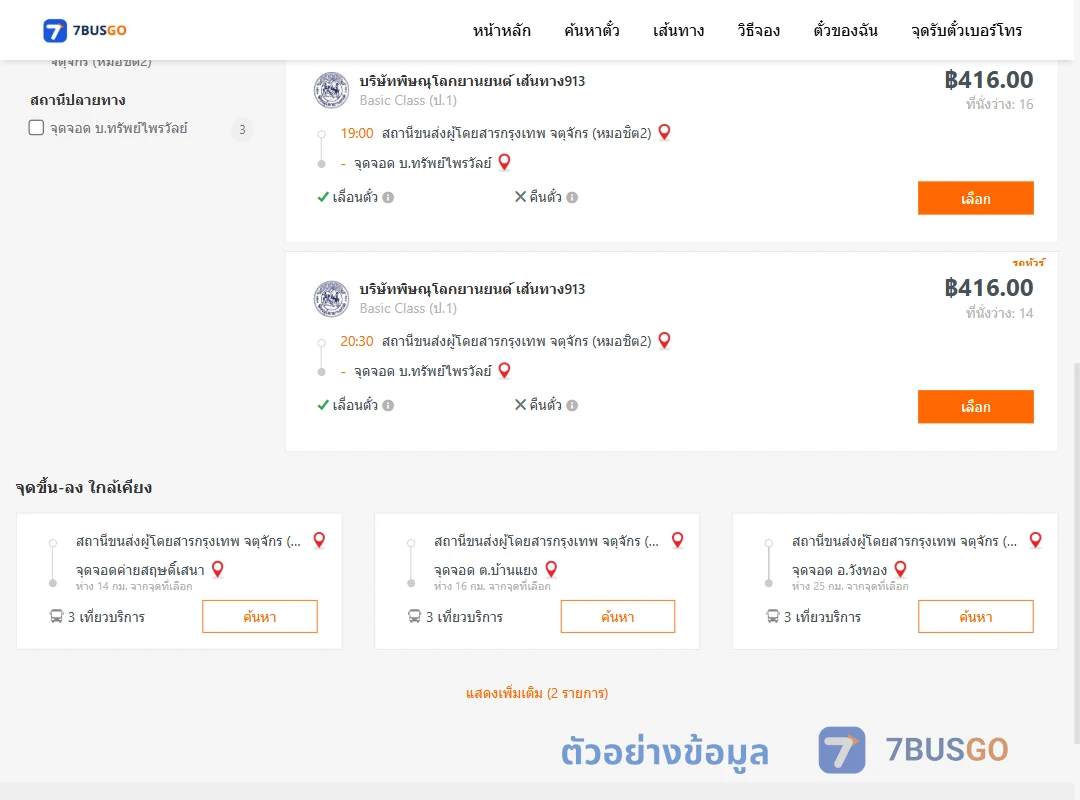Open the ค้นหาตั๋ว menu item

(592, 30)
